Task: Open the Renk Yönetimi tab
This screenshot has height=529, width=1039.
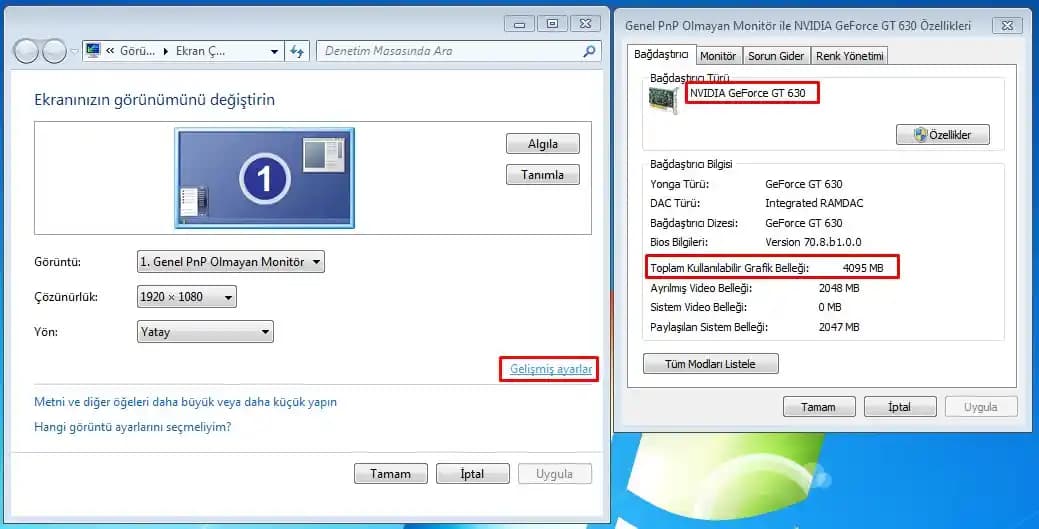Action: coord(849,56)
